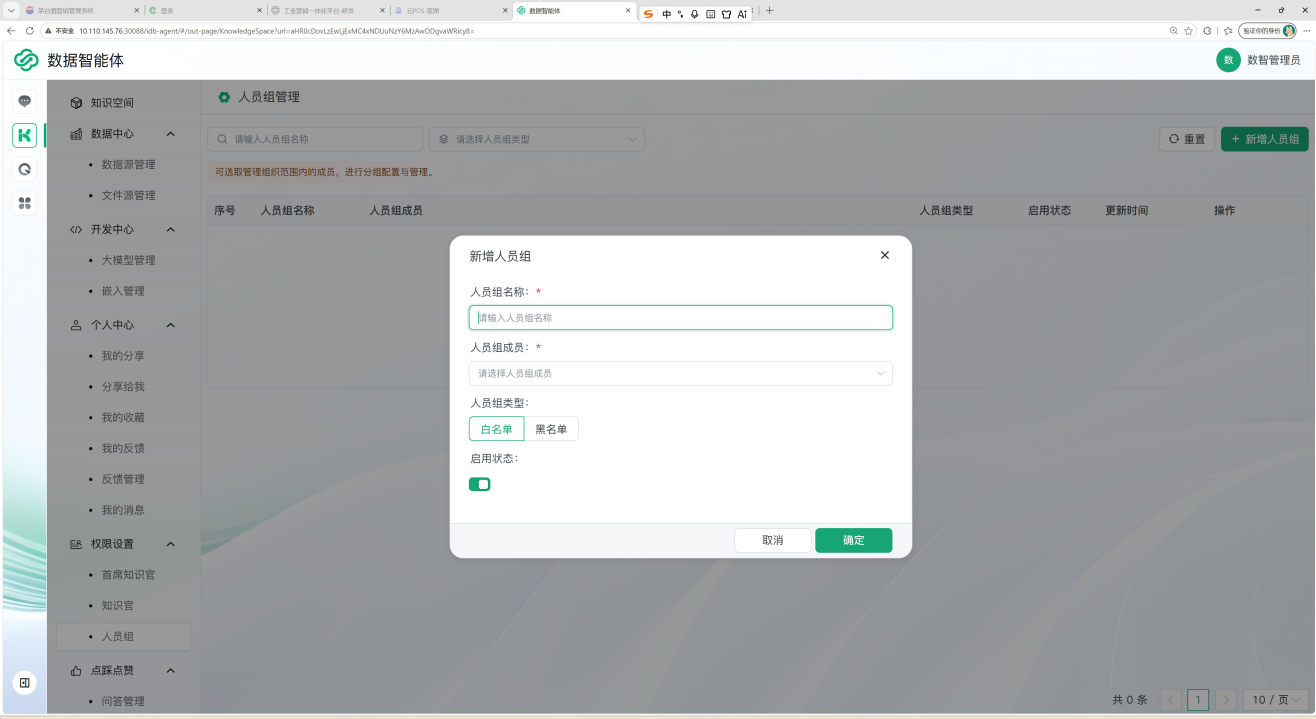Click the browser reload icon
The width and height of the screenshot is (1316, 719).
point(30,30)
